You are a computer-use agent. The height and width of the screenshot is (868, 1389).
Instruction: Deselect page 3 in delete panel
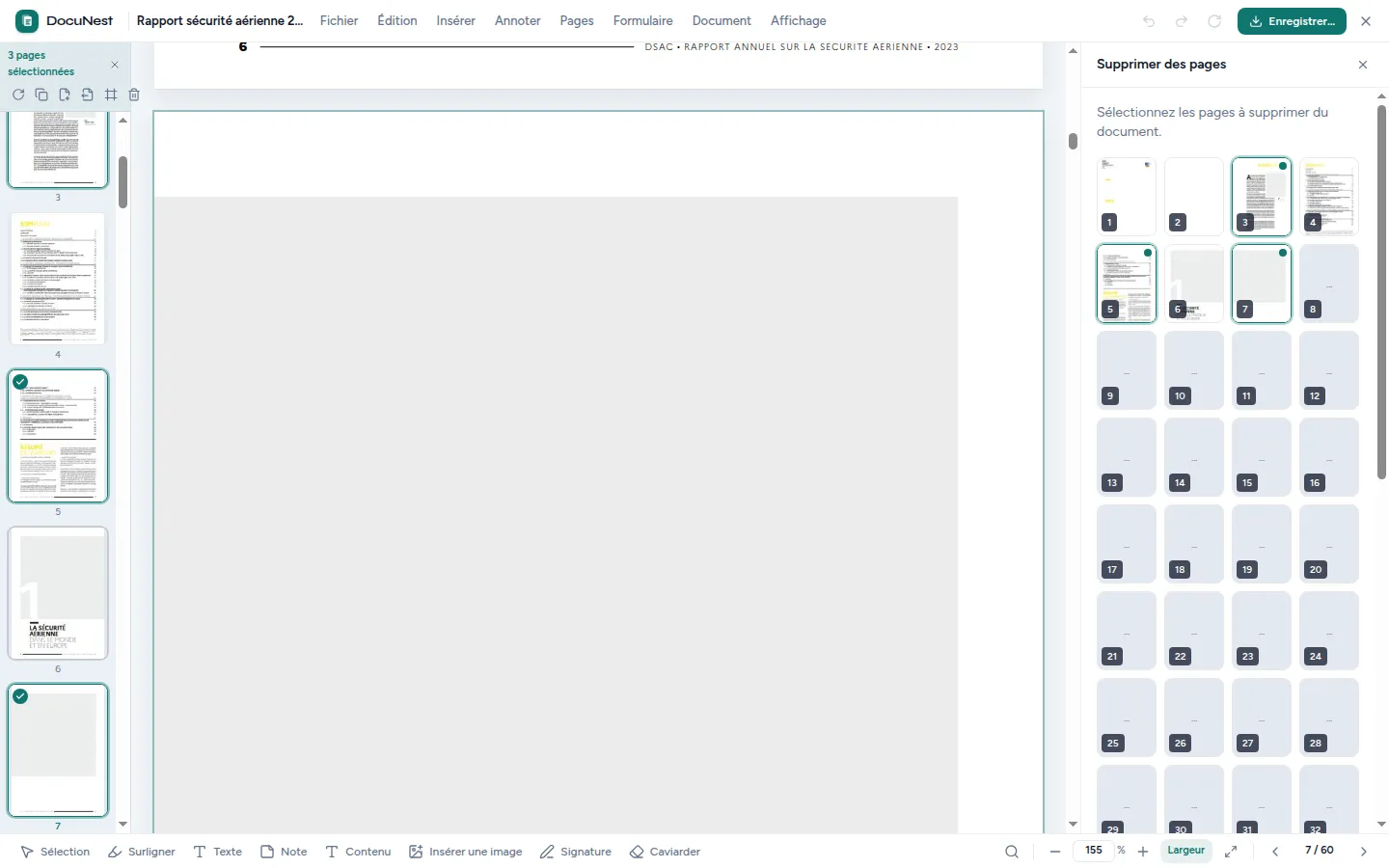(1262, 197)
